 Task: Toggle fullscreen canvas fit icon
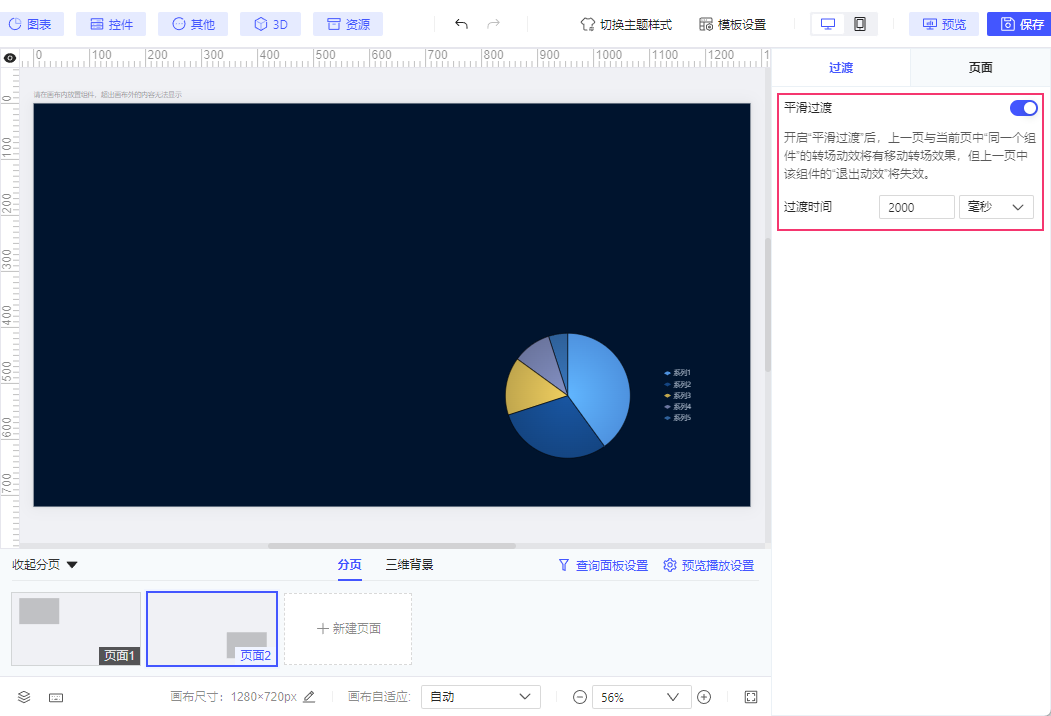(751, 697)
